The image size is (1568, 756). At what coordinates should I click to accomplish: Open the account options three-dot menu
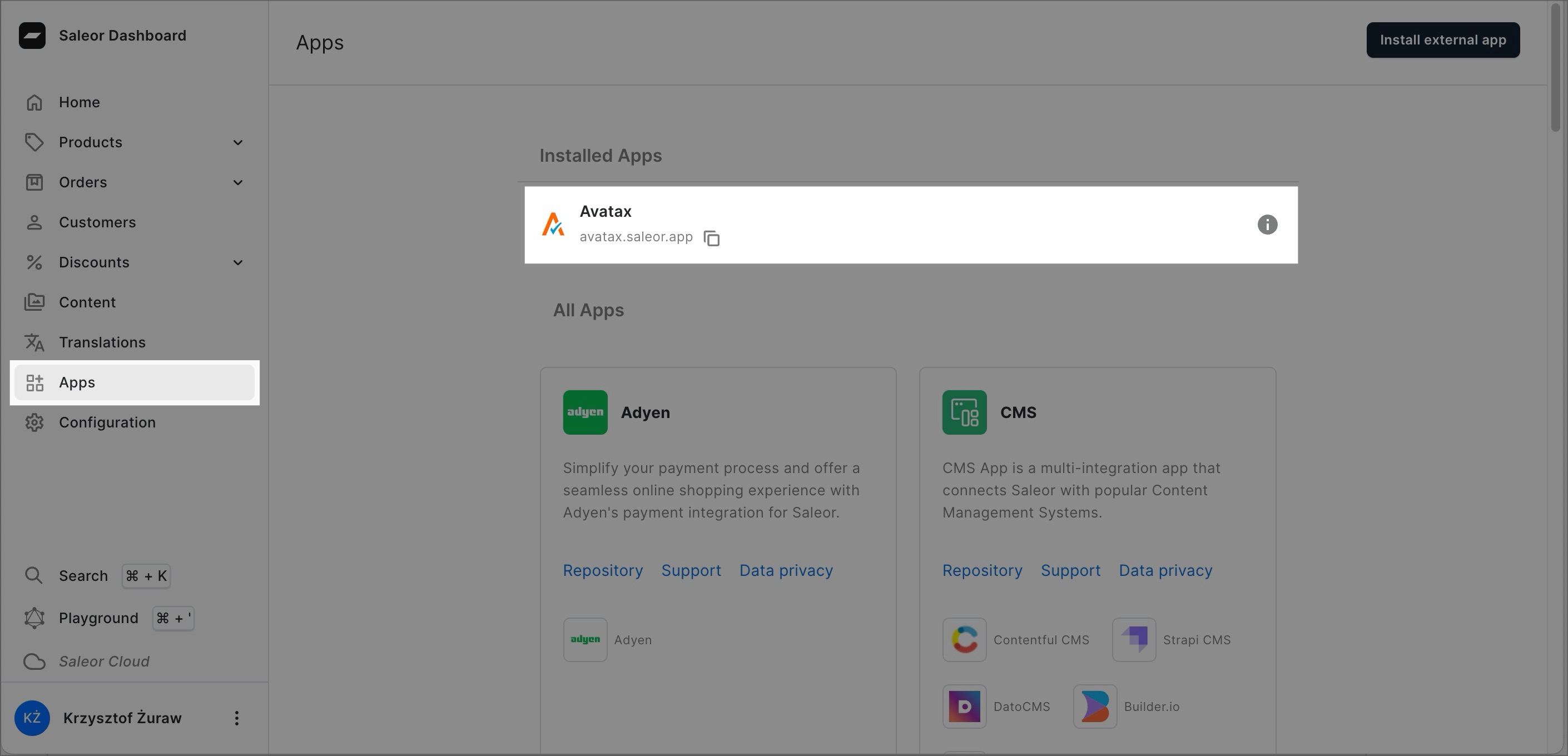click(236, 718)
